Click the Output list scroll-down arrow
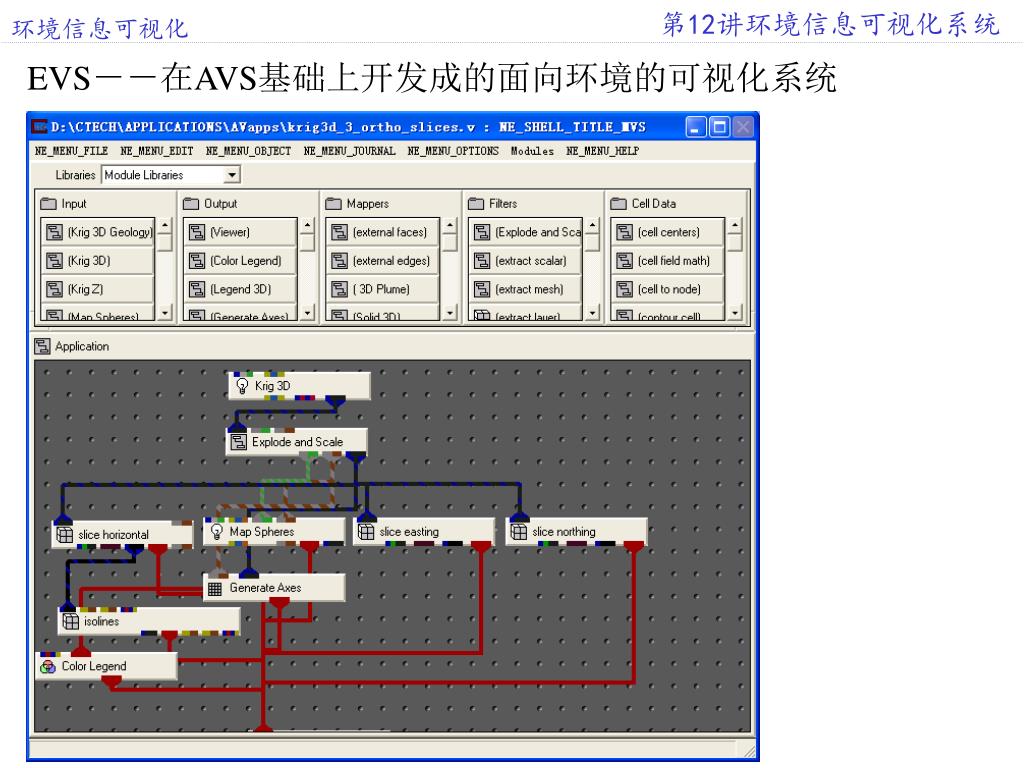 [307, 313]
